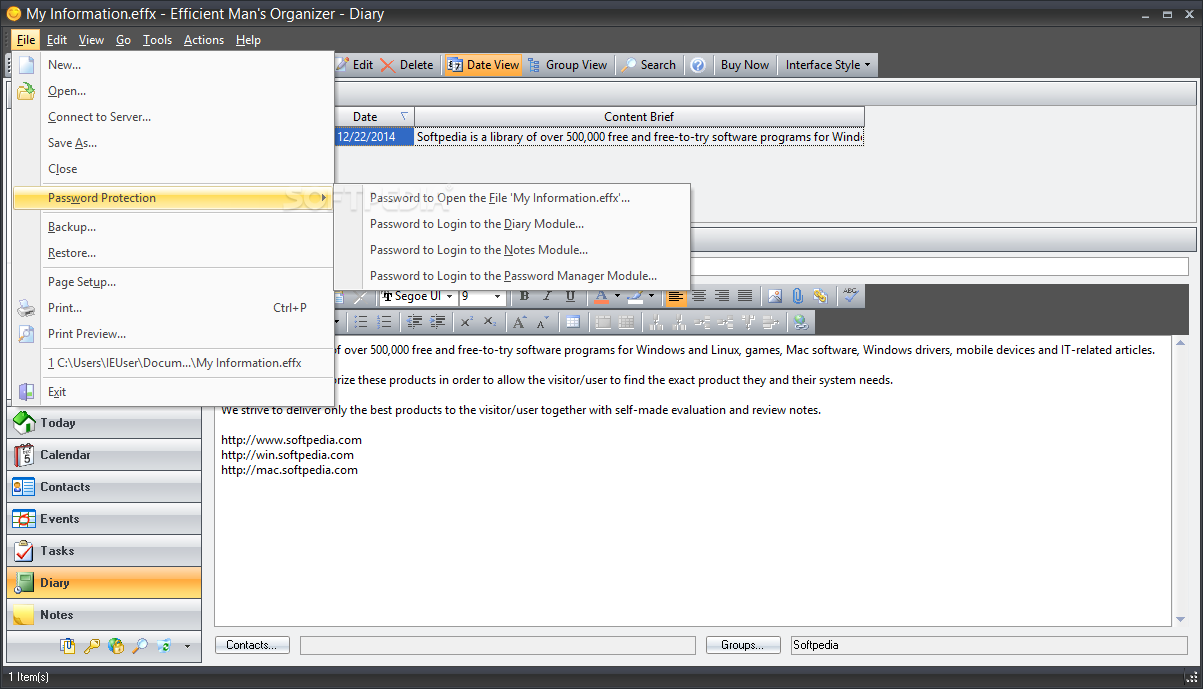Decrease paragraph indent
This screenshot has height=689, width=1203.
[x=414, y=322]
